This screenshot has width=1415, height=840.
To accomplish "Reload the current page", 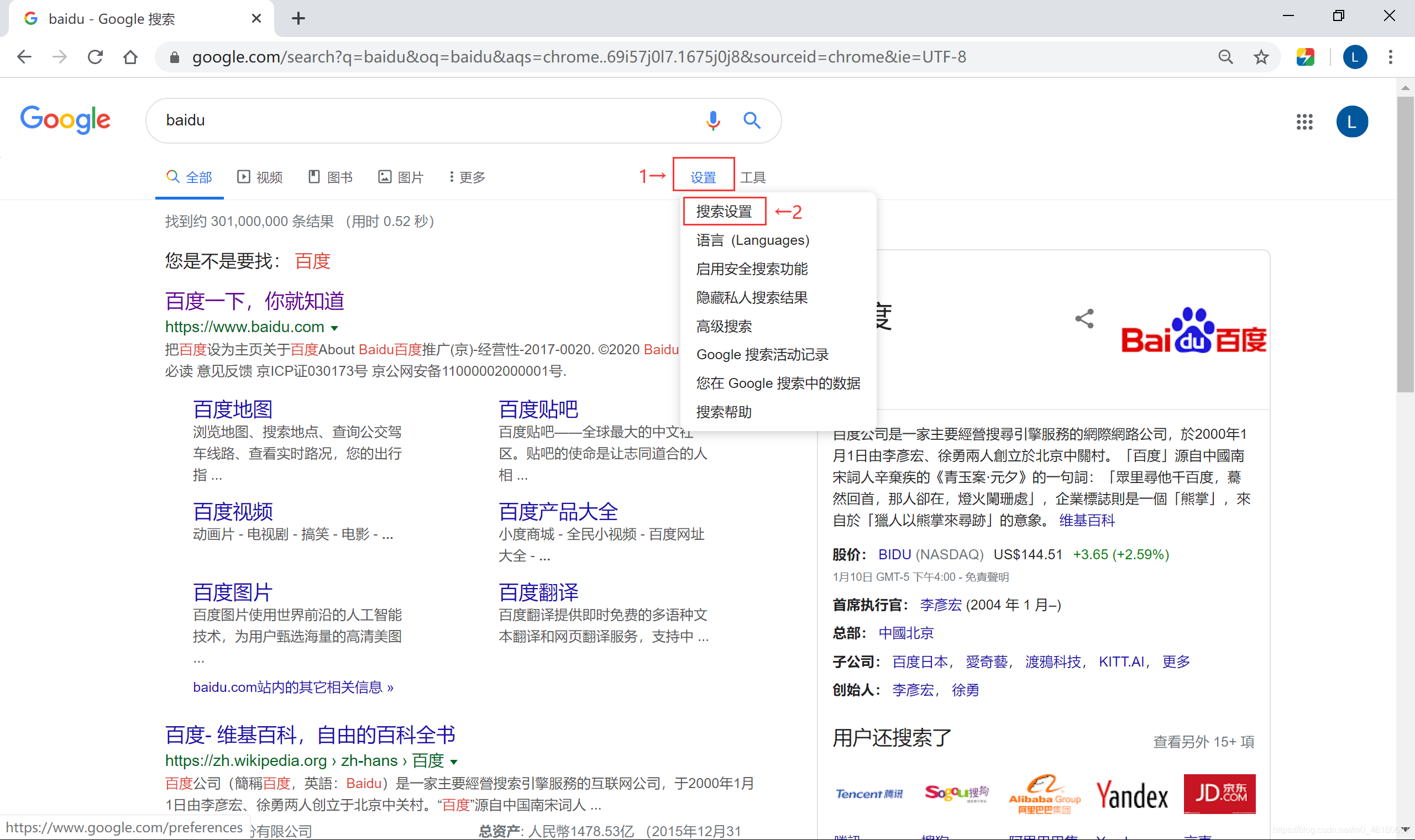I will coord(95,56).
